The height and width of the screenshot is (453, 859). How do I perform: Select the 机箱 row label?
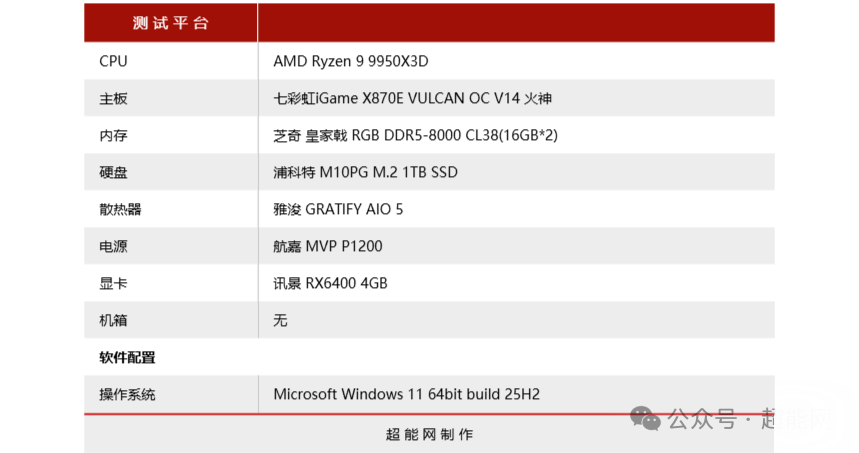[113, 320]
